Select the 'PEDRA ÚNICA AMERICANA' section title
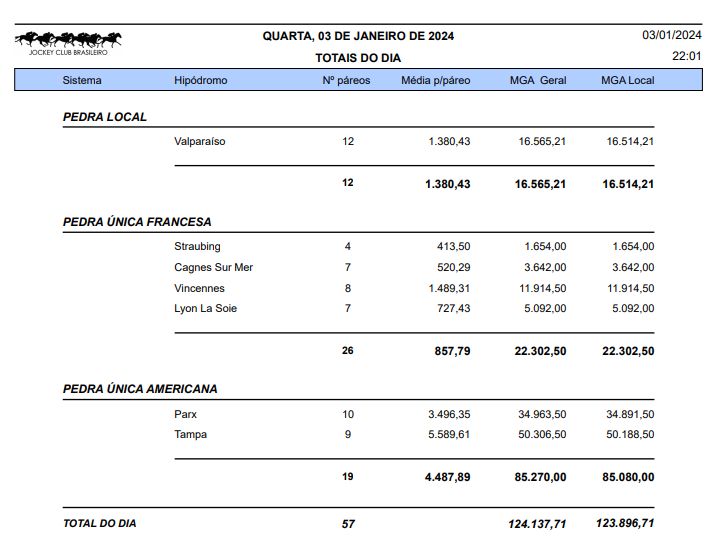723x558 pixels. click(x=140, y=389)
